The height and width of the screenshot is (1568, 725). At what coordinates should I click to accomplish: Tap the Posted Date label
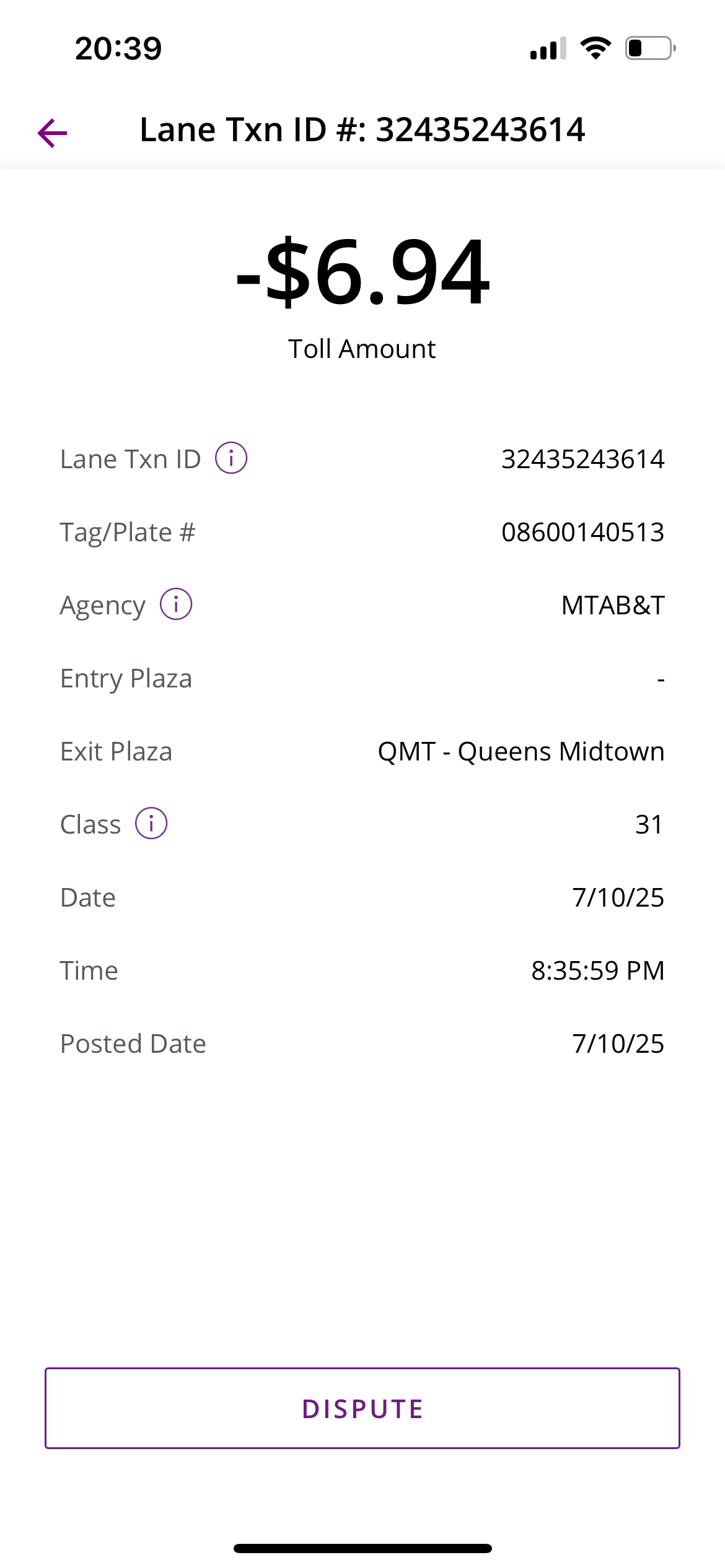[x=133, y=1044]
